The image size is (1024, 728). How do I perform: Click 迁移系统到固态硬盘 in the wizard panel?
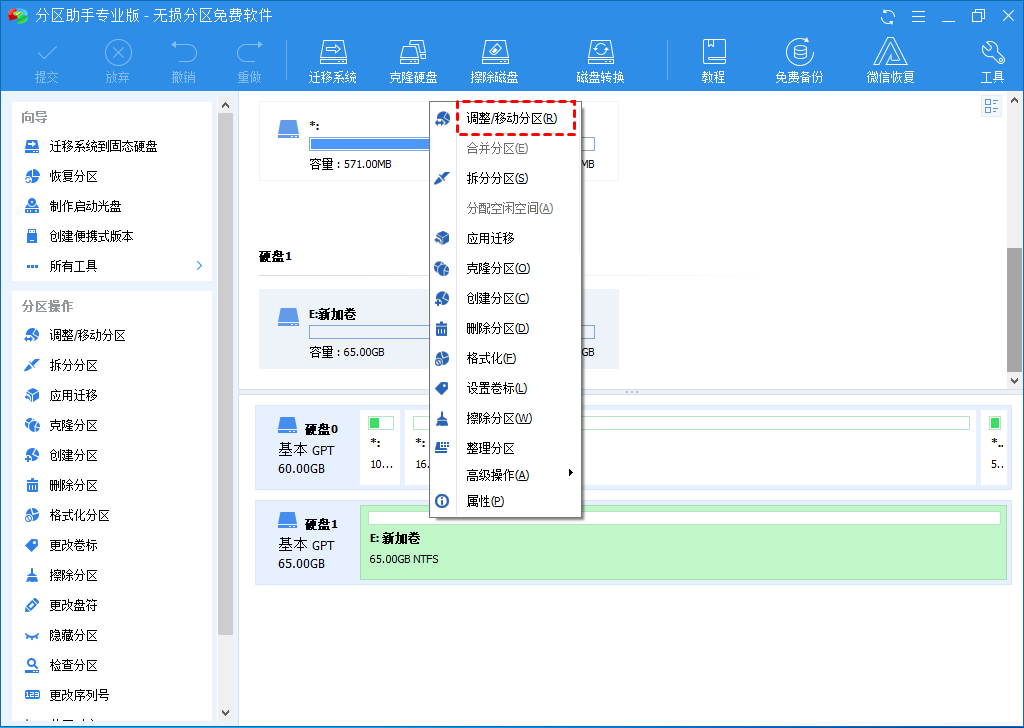click(103, 146)
